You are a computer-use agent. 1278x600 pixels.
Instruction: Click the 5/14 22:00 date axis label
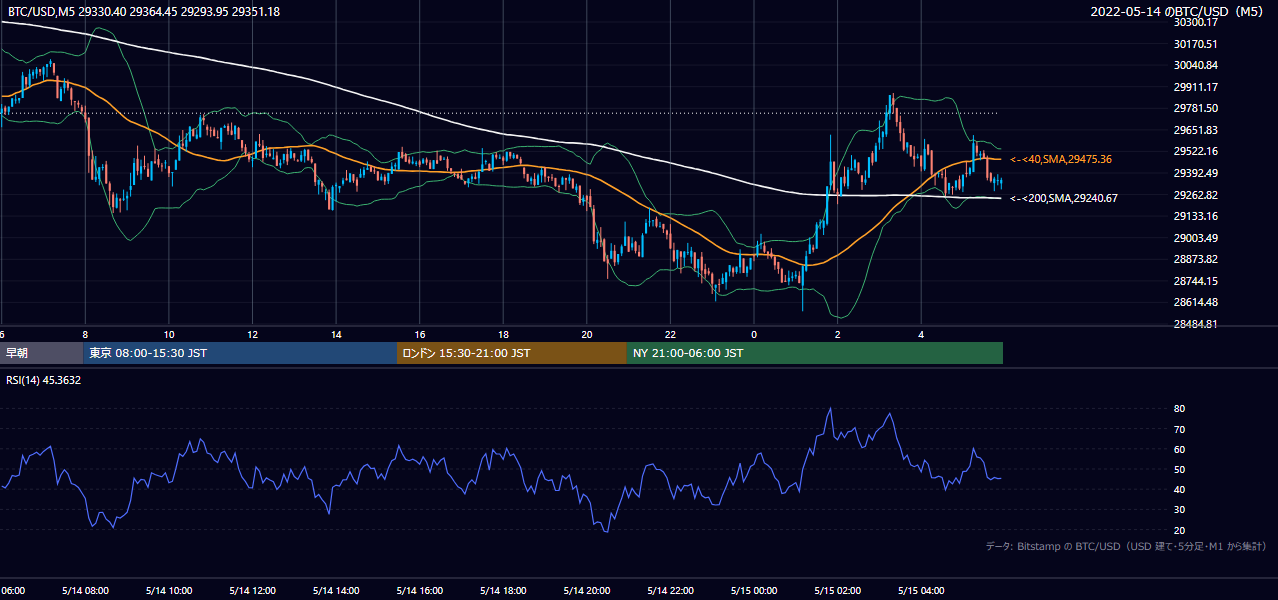coord(670,590)
